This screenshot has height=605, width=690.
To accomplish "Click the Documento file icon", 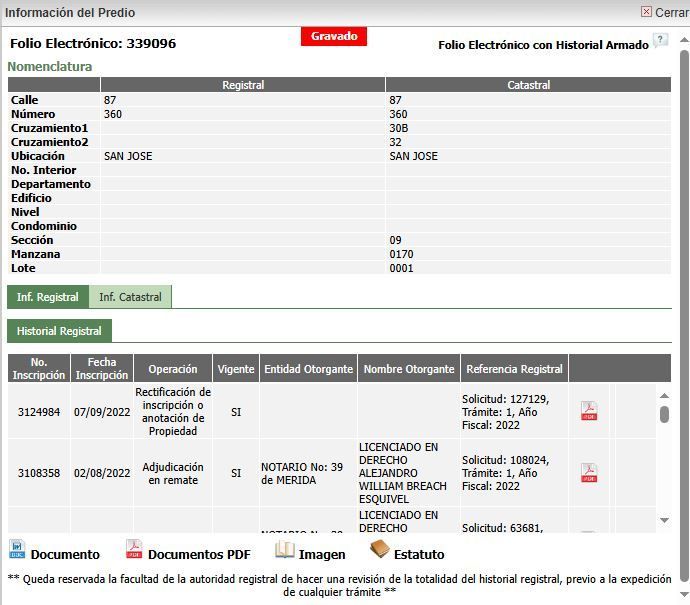I will point(17,549).
